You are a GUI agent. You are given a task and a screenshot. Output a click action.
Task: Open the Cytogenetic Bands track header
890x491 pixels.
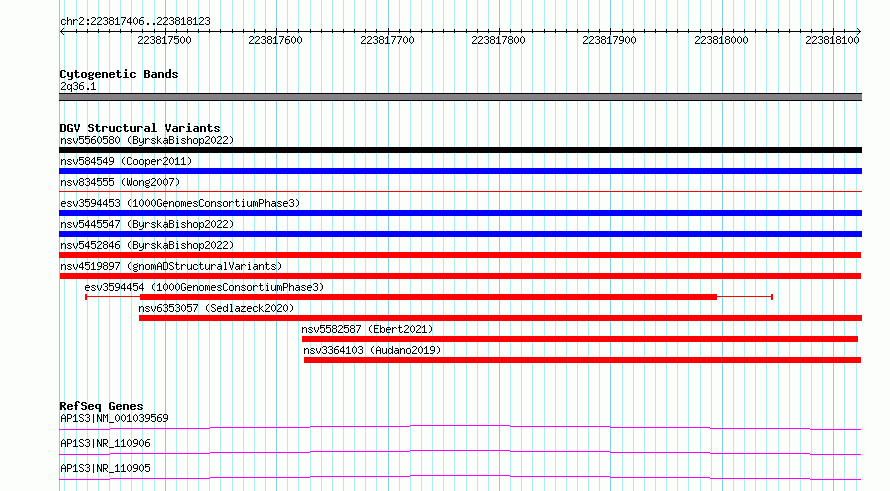119,74
